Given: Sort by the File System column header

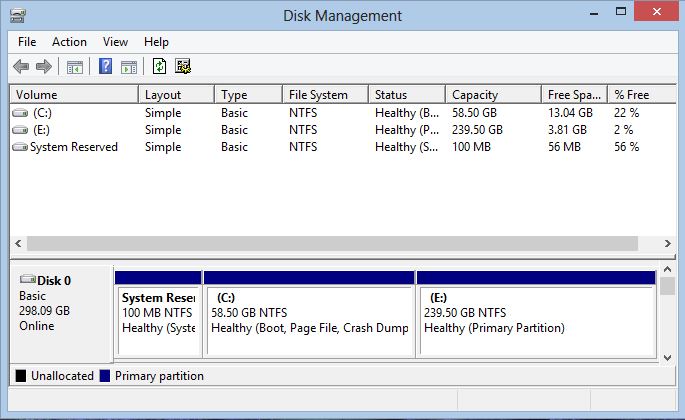Looking at the screenshot, I should click(325, 95).
